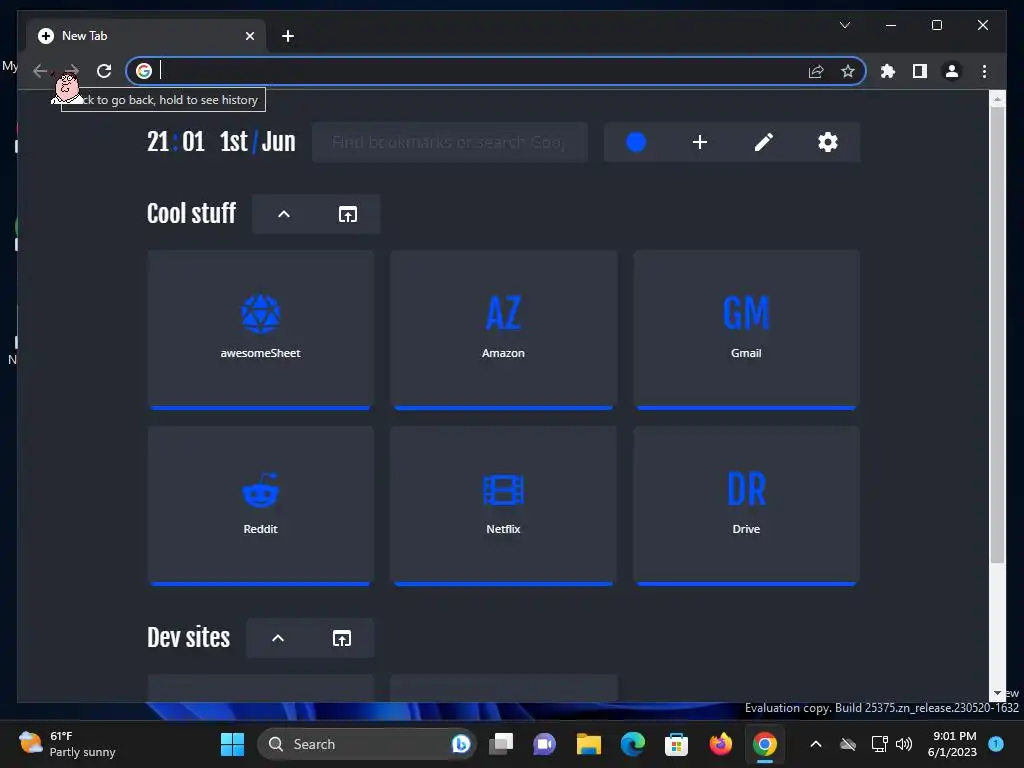Open File Explorer from taskbar
This screenshot has width=1024, height=768.
pos(588,744)
